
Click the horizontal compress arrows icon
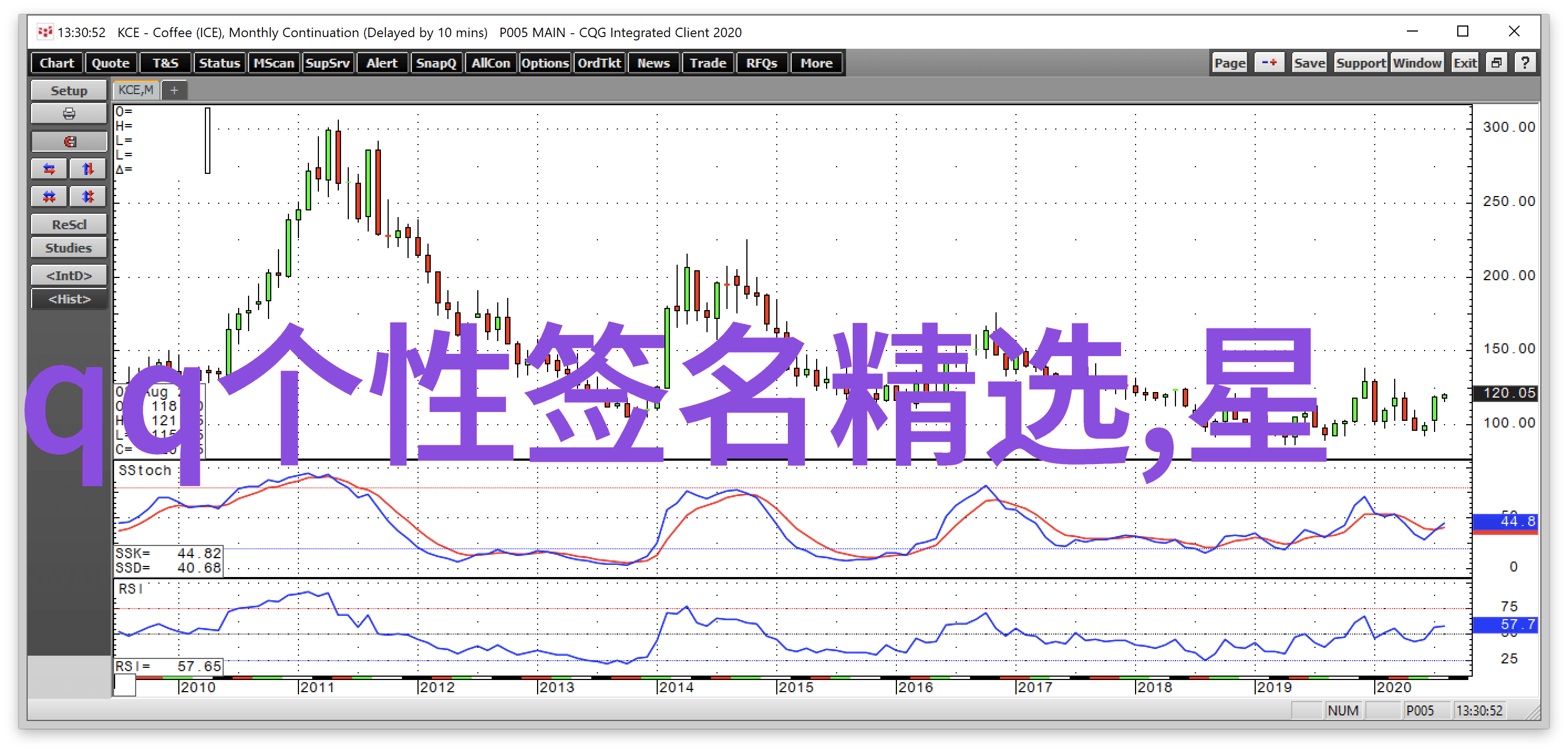[49, 197]
